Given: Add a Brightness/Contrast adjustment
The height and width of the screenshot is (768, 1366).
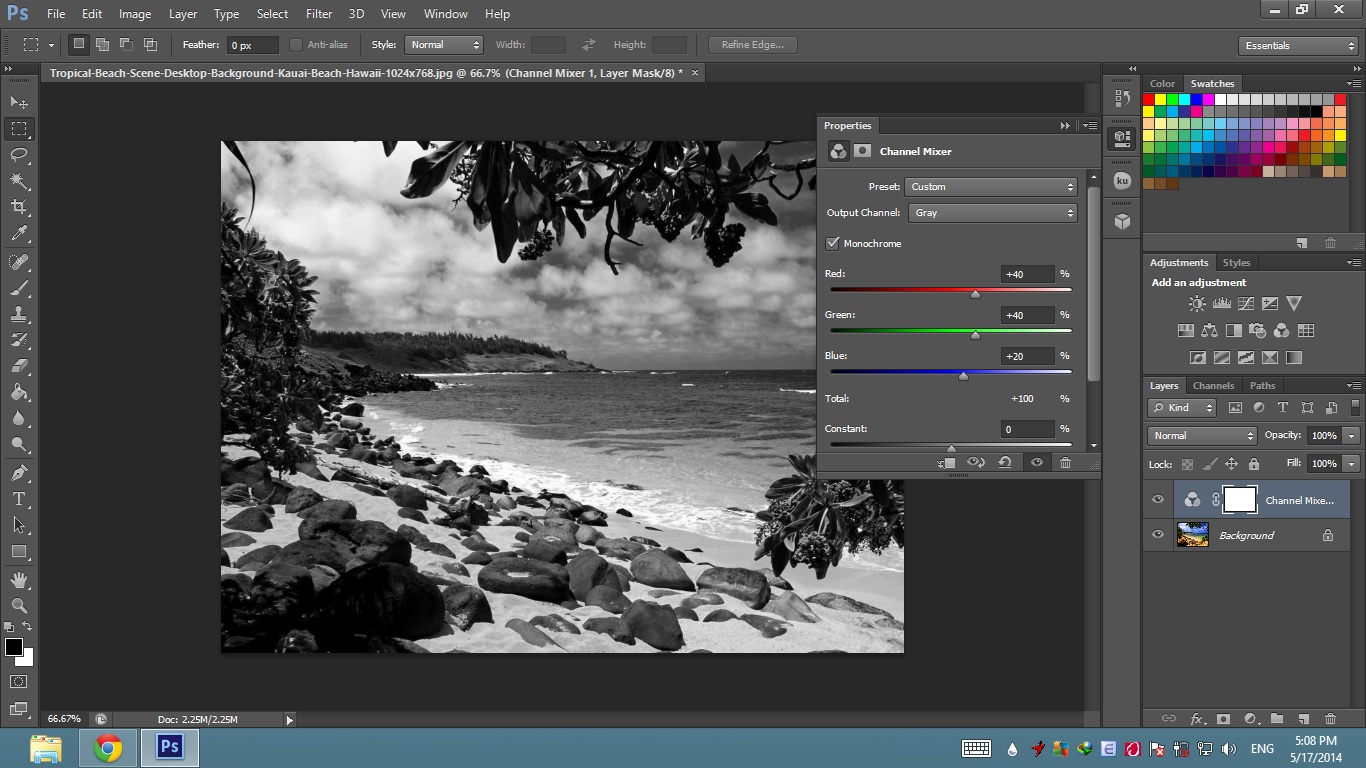Looking at the screenshot, I should point(1197,303).
